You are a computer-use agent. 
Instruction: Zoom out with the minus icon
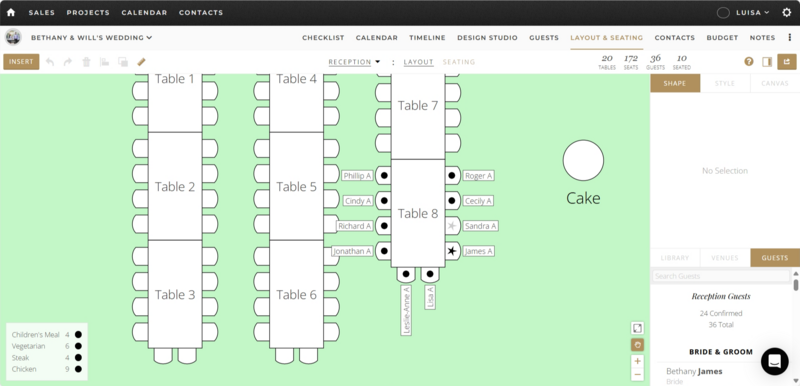637,374
